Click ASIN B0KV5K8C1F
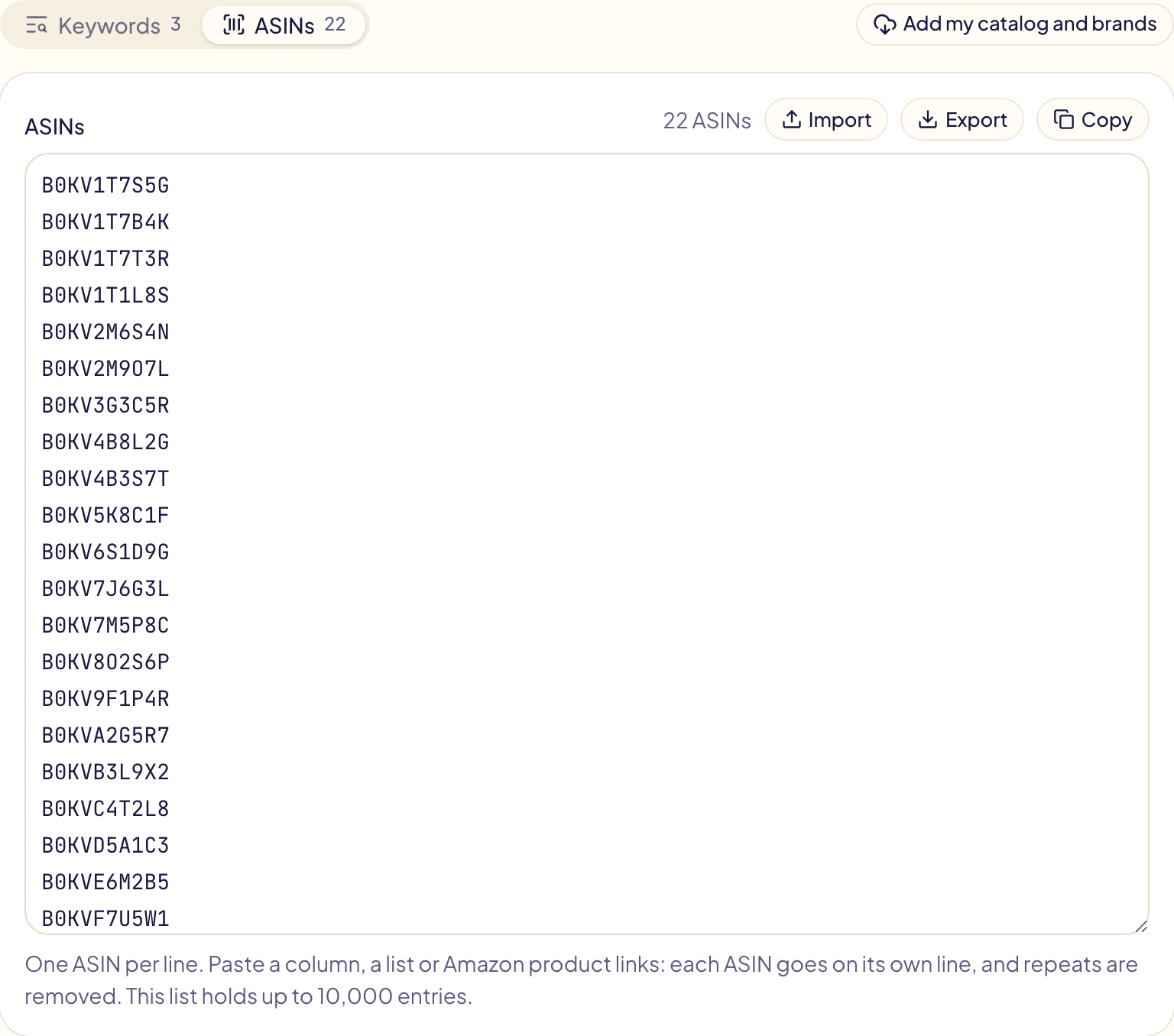The height and width of the screenshot is (1036, 1174). (x=105, y=516)
